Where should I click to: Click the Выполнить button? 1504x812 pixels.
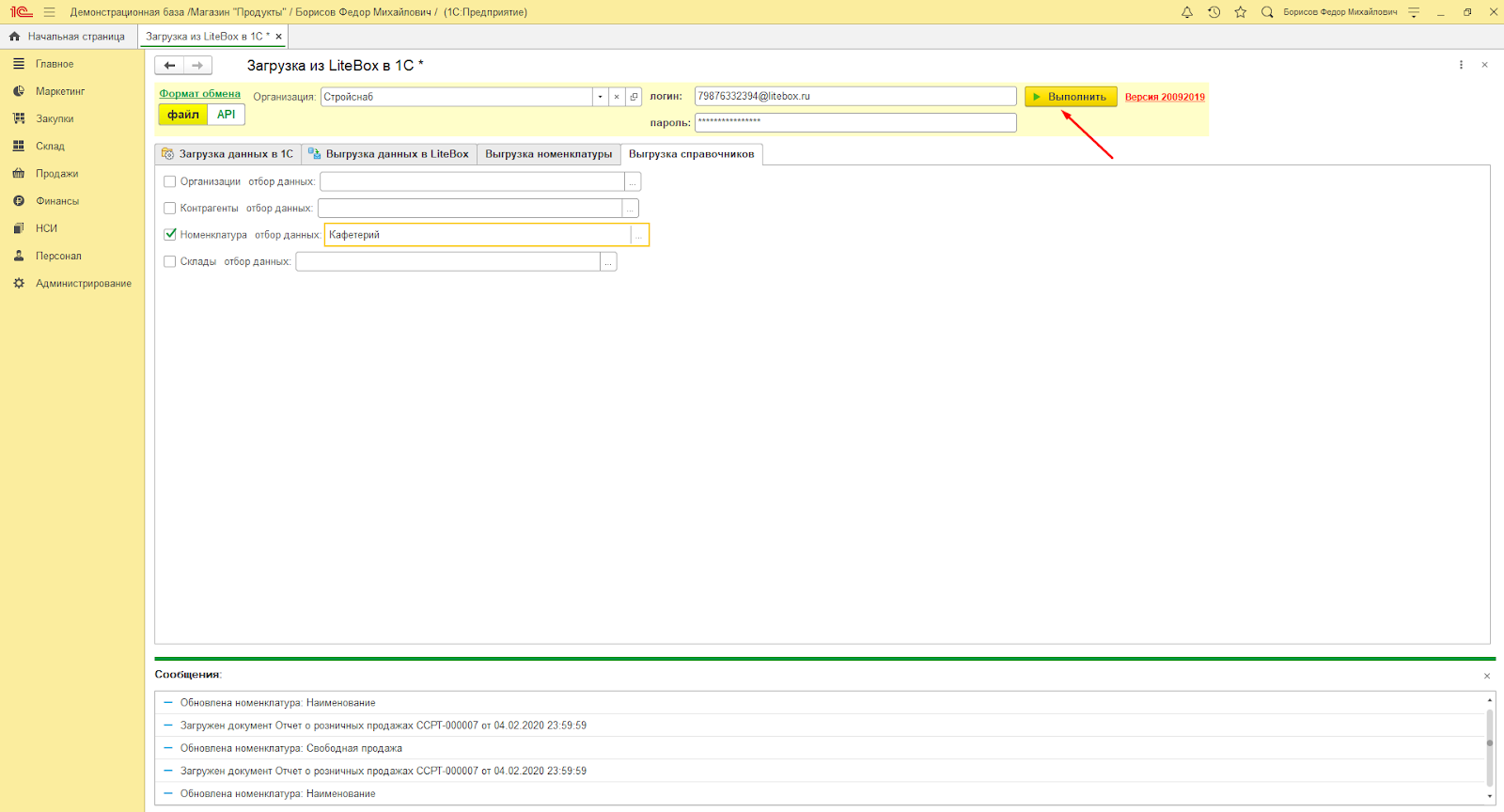tap(1071, 97)
